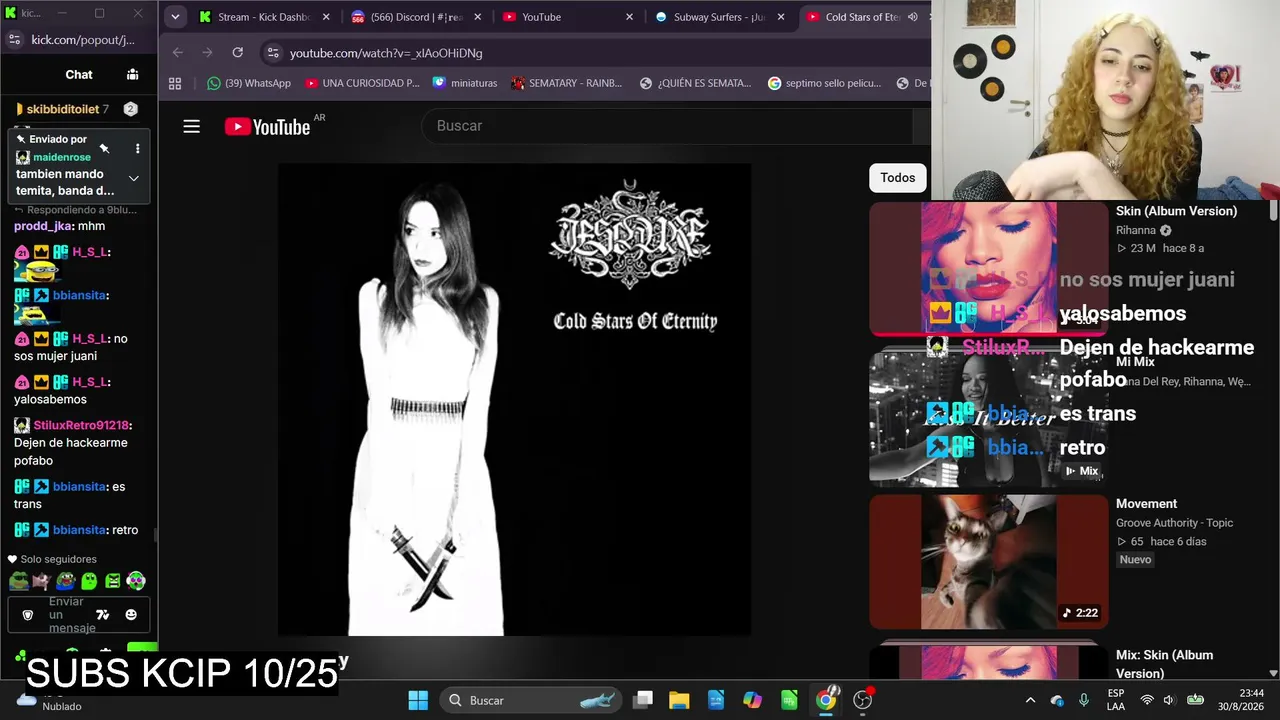Open Groove Authority - Topic channel
The image size is (1280, 720).
(x=1174, y=523)
